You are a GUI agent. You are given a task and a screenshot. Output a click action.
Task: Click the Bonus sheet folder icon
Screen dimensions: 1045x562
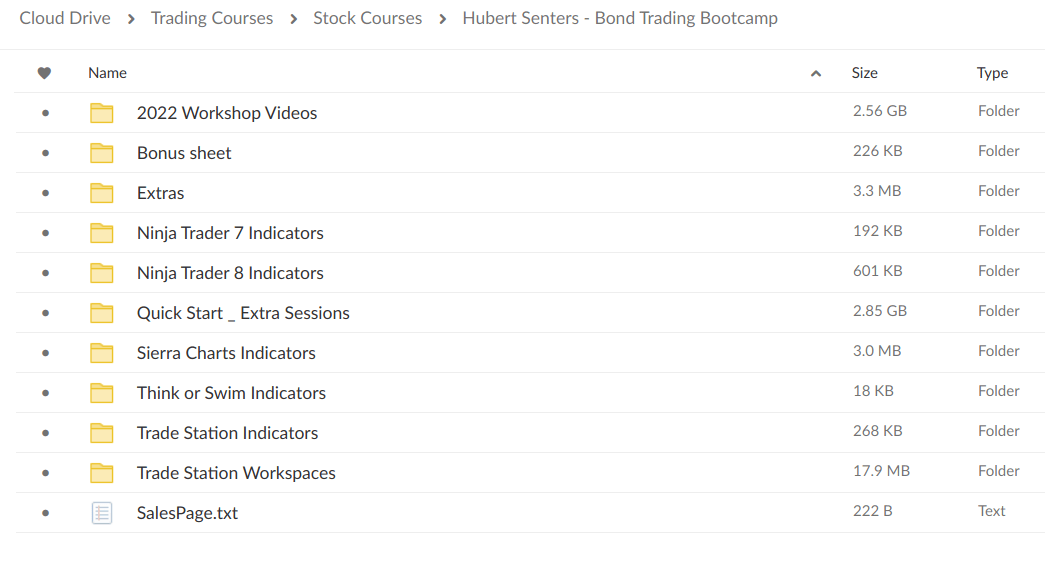click(101, 153)
